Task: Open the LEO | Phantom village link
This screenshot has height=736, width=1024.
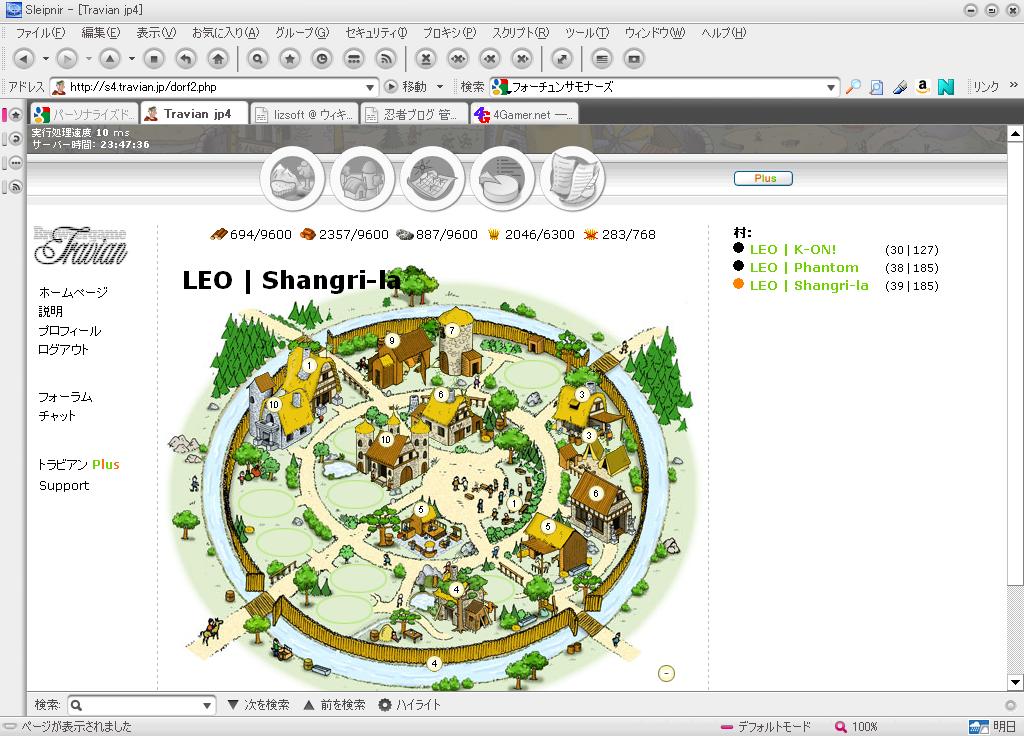Action: click(x=804, y=267)
